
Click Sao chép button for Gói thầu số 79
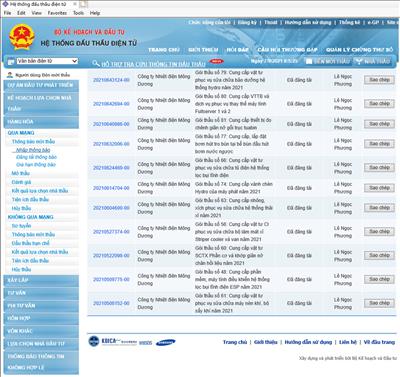pyautogui.click(x=379, y=80)
